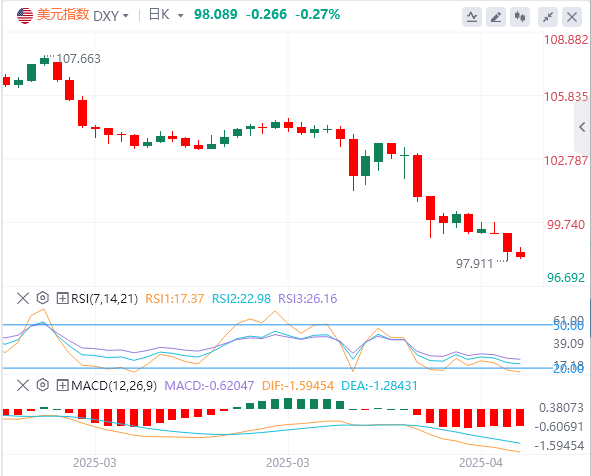591x476 pixels.
Task: Click the -0.60691 MACD axis label
Action: pyautogui.click(x=559, y=427)
